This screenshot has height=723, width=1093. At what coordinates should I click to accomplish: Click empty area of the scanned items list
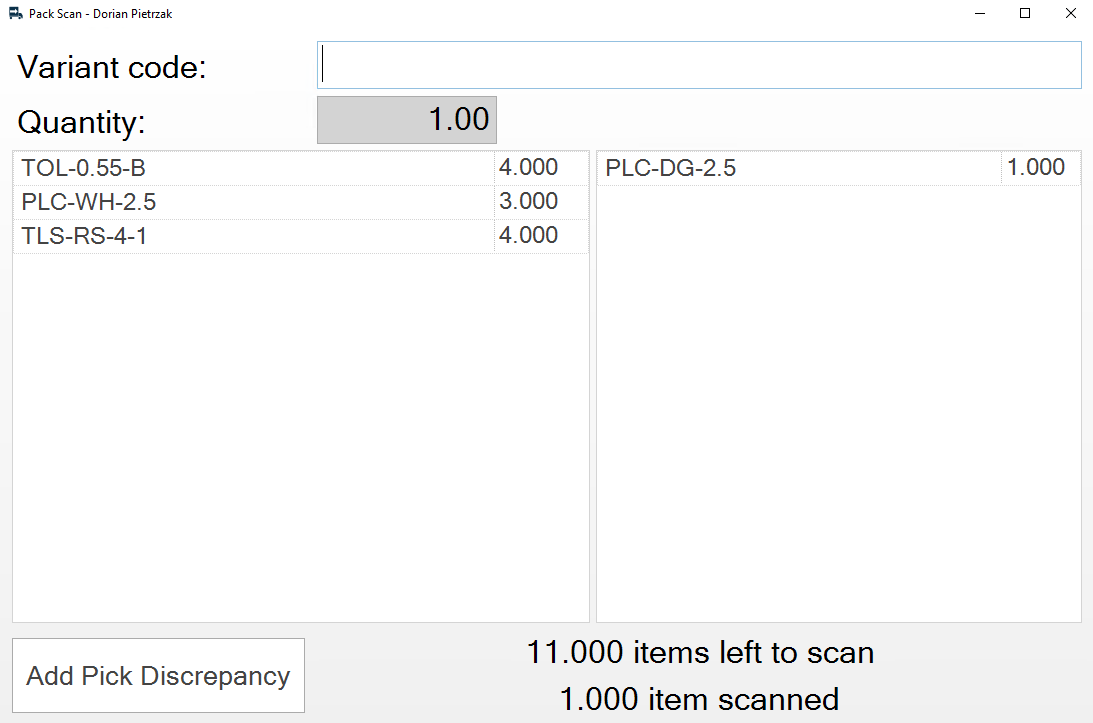(839, 404)
